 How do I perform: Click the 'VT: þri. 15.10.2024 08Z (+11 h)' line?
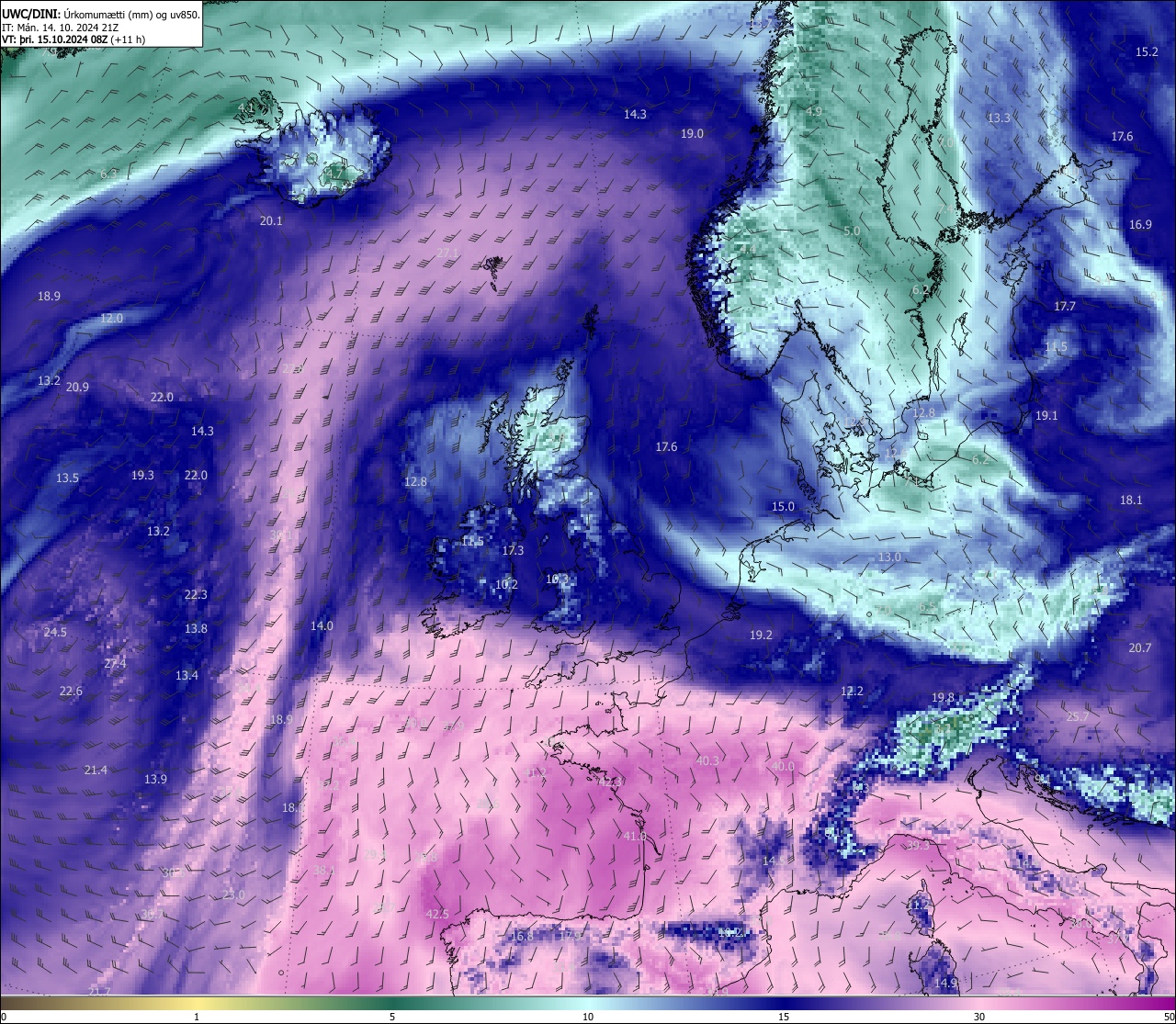pyautogui.click(x=73, y=39)
